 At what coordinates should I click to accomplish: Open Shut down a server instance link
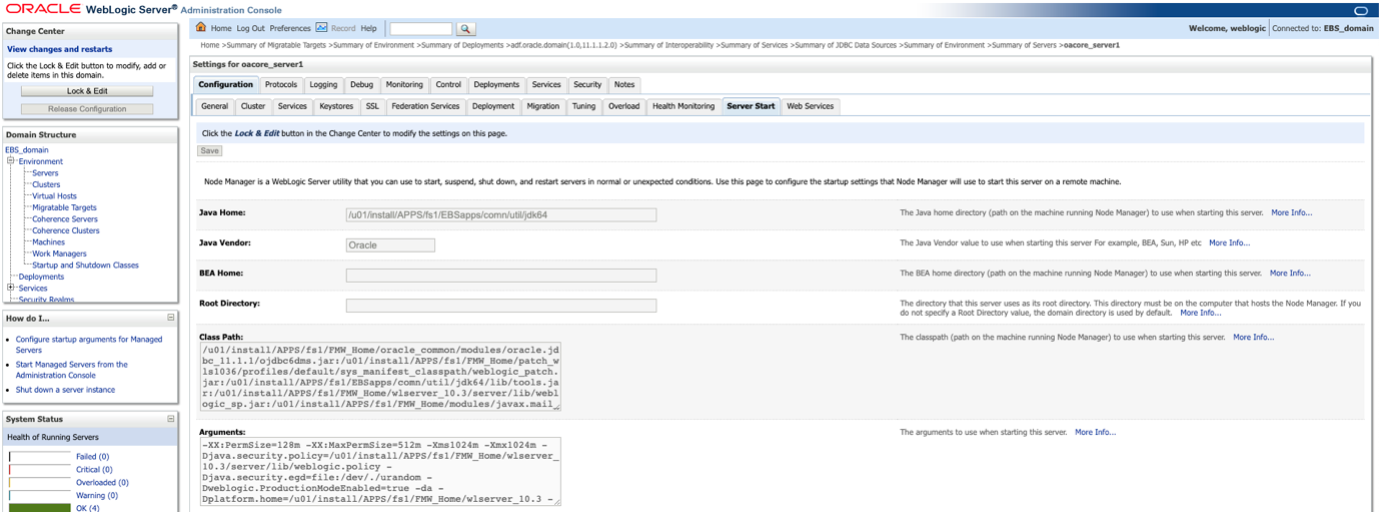tap(65, 390)
